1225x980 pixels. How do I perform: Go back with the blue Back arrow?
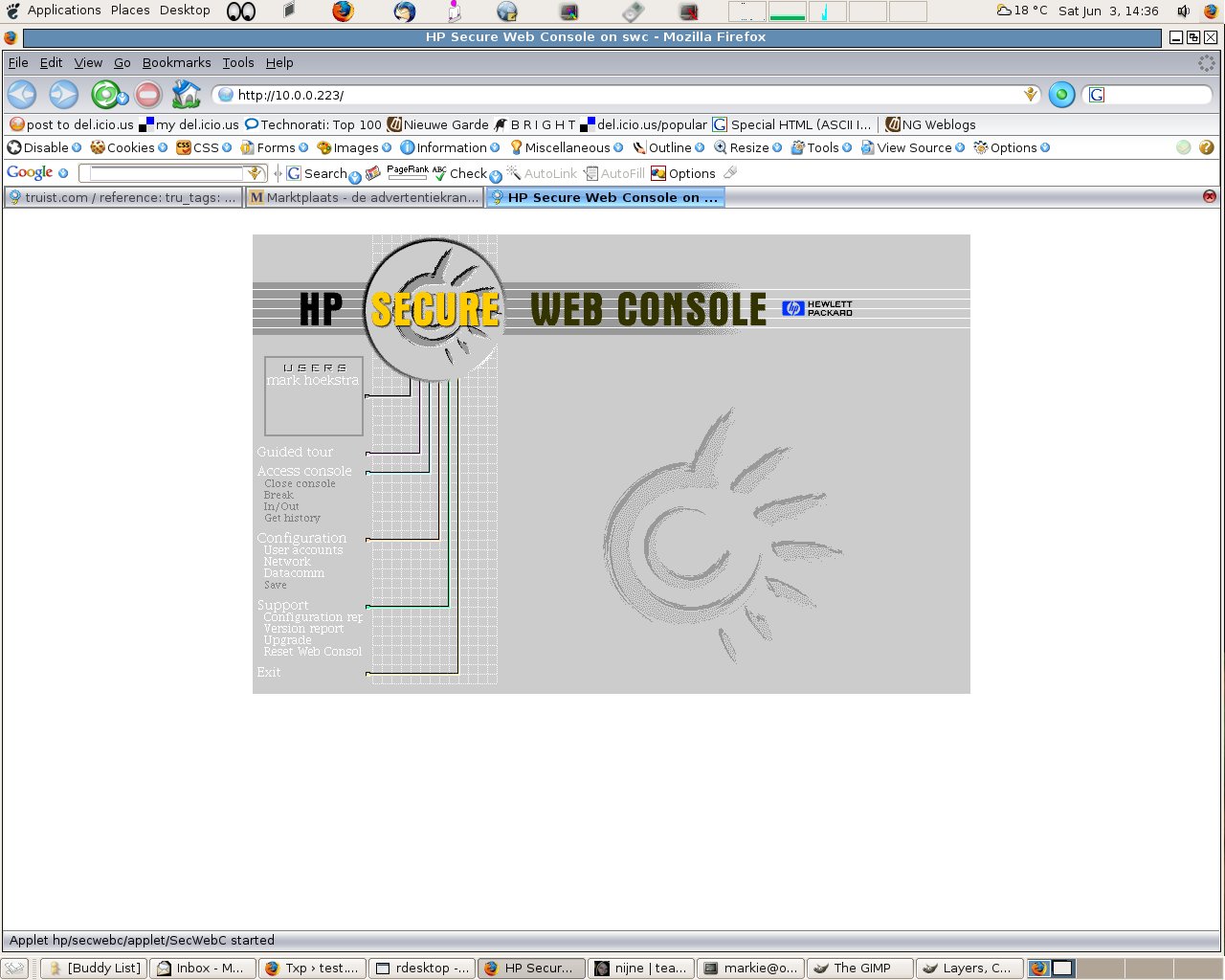click(21, 95)
